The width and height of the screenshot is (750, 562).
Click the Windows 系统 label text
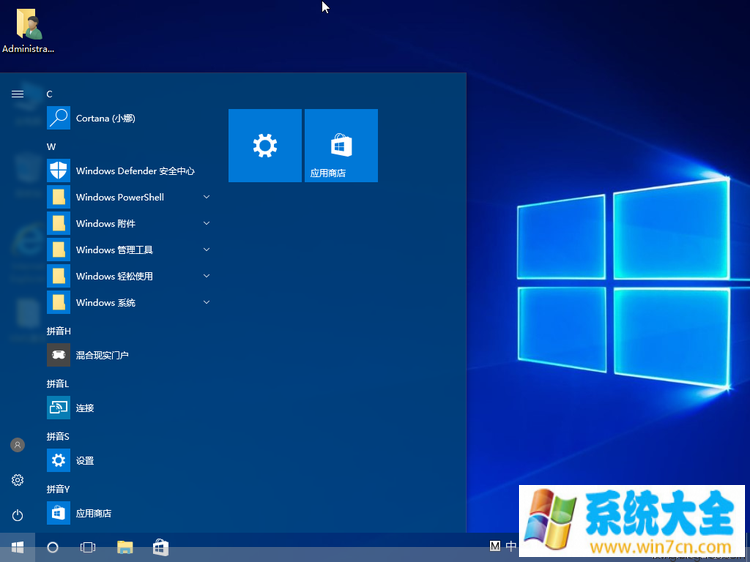105,302
